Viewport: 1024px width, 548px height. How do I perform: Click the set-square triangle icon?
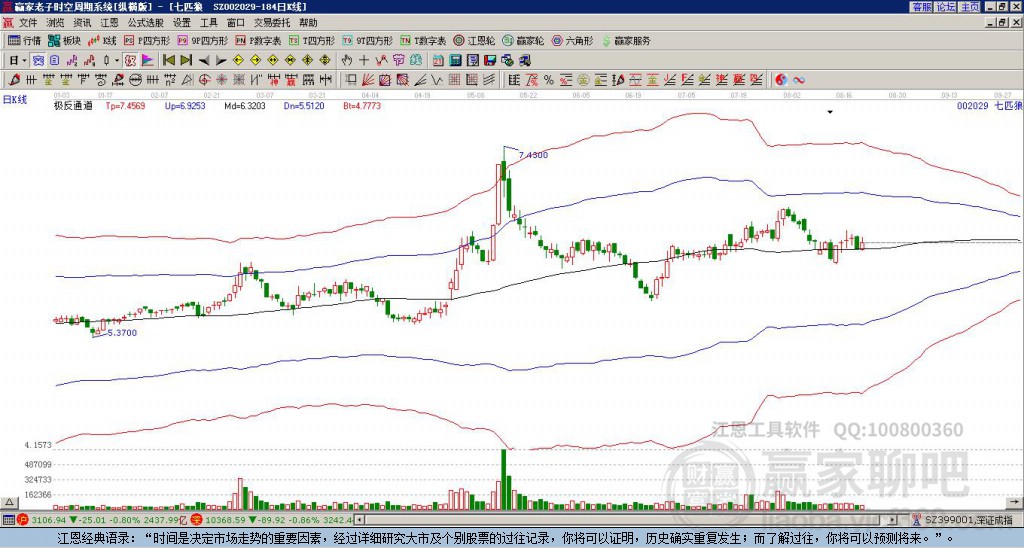click(x=187, y=80)
